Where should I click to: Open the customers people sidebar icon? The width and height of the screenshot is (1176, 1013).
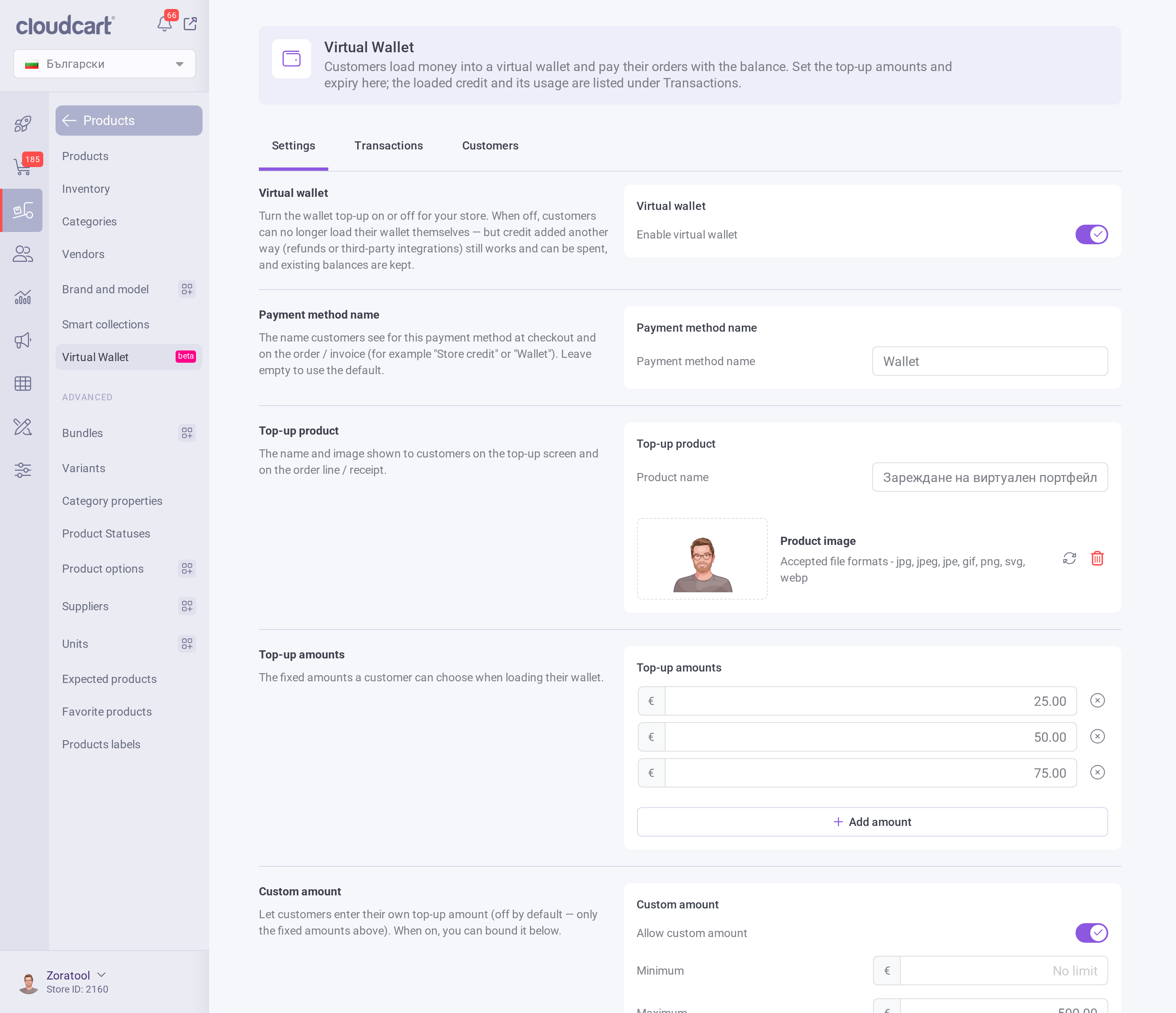[x=23, y=254]
